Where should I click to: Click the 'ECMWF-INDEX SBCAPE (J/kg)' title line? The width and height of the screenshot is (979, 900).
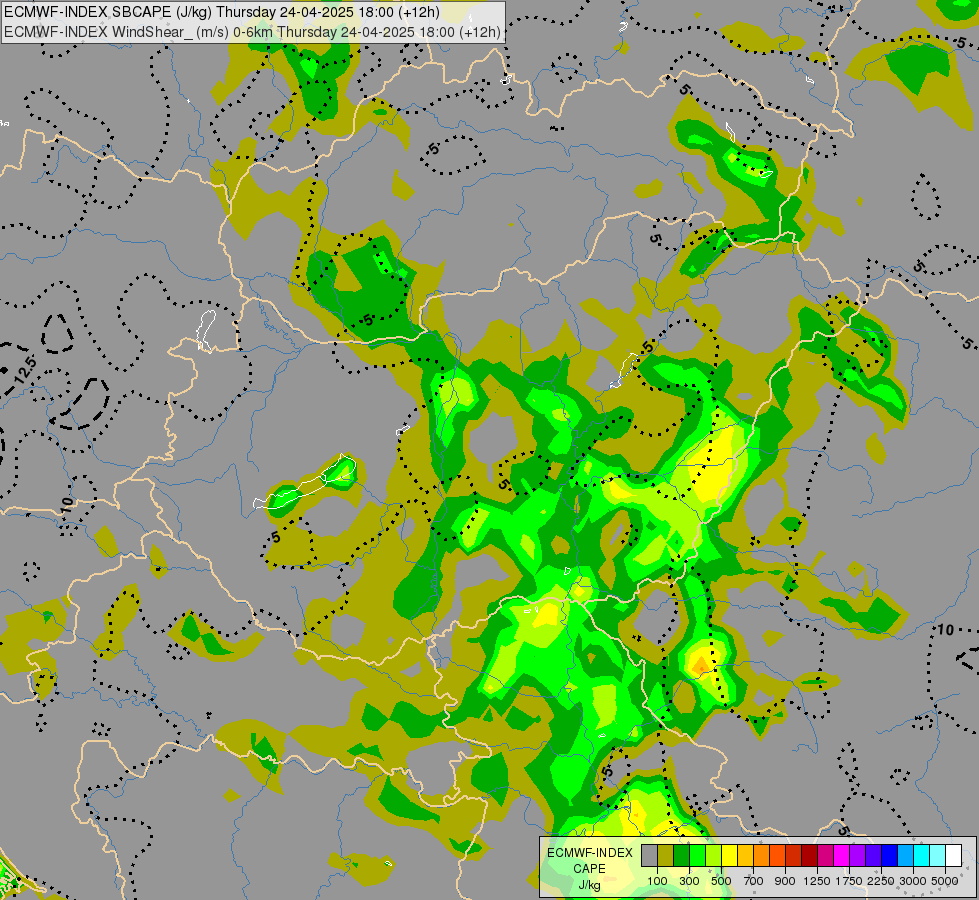tap(222, 12)
